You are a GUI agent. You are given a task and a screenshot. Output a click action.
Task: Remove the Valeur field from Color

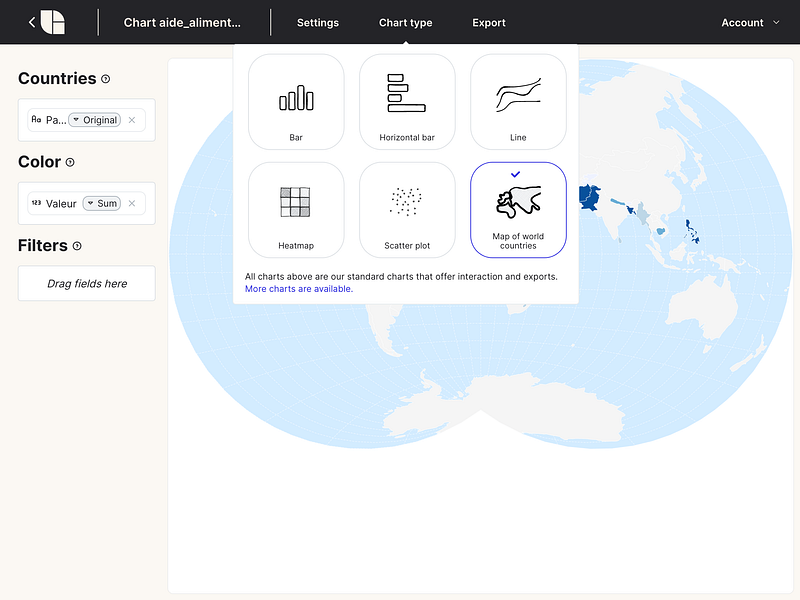tap(132, 203)
